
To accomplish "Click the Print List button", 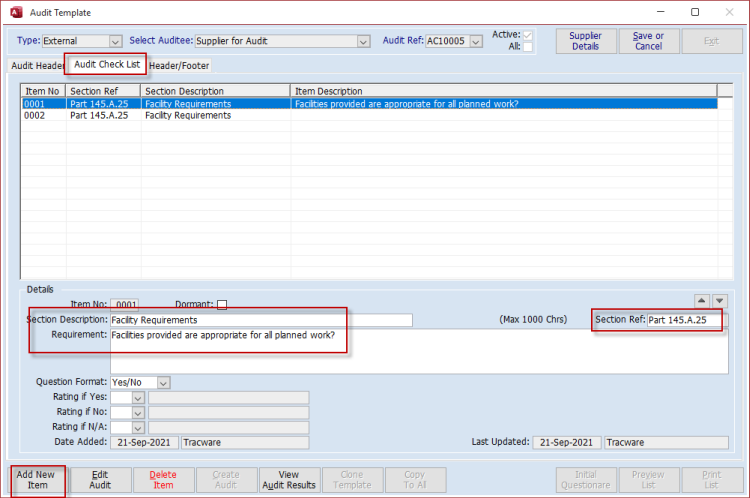I will point(712,480).
